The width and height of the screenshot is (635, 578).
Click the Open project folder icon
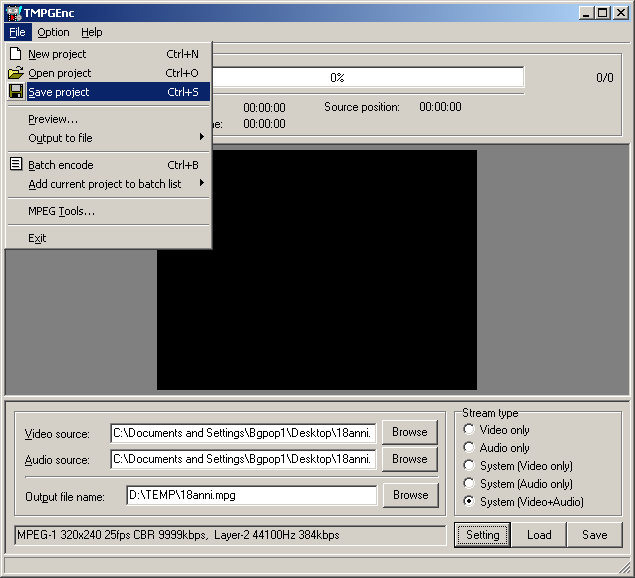click(x=16, y=73)
